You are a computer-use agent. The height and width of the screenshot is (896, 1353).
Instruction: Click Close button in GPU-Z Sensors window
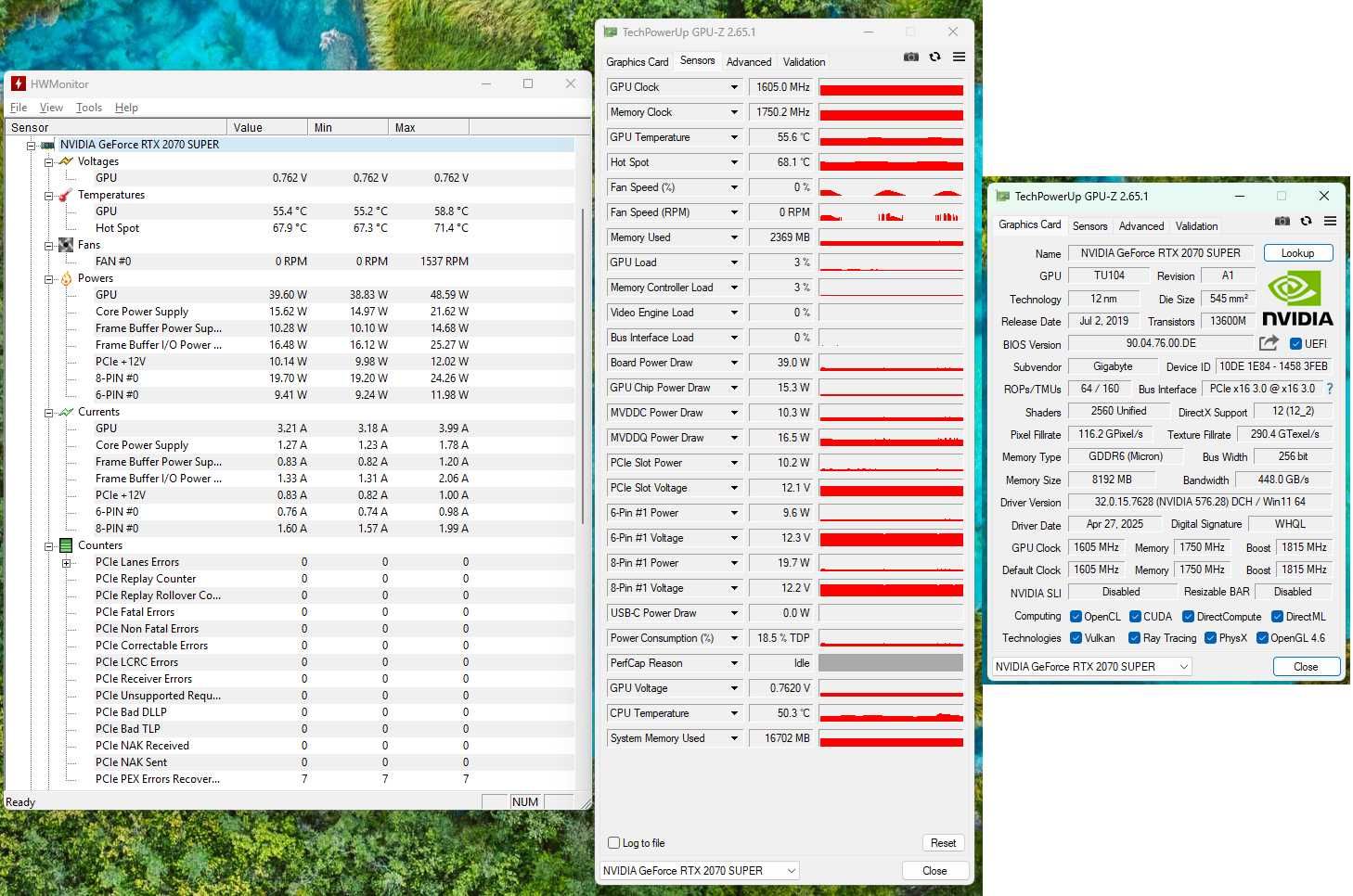click(x=934, y=871)
